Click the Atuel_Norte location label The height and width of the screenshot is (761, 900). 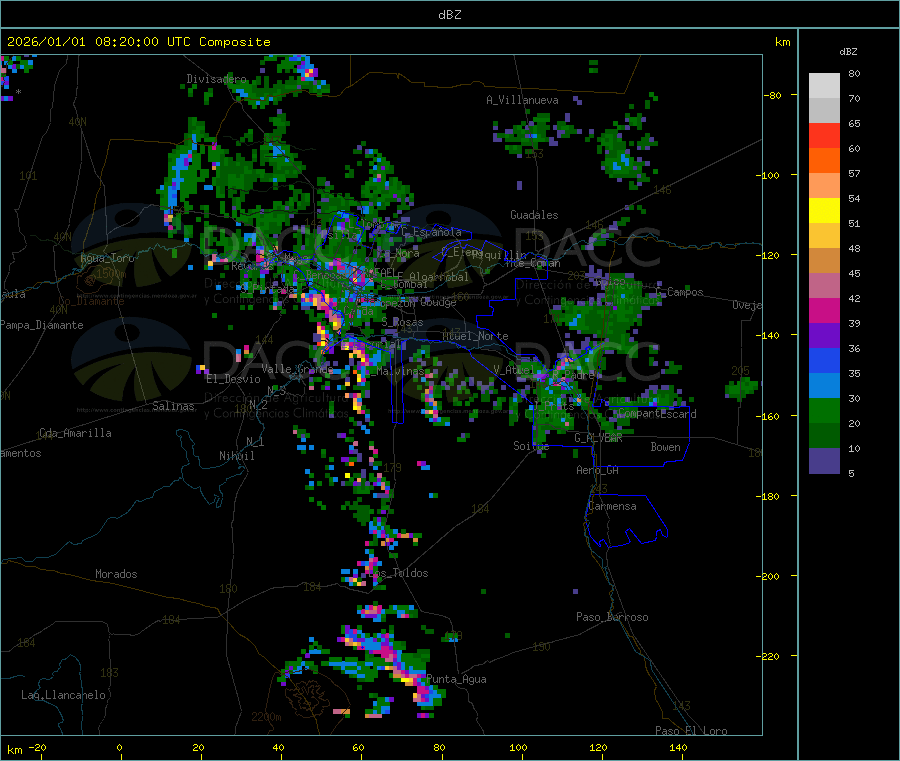[475, 336]
